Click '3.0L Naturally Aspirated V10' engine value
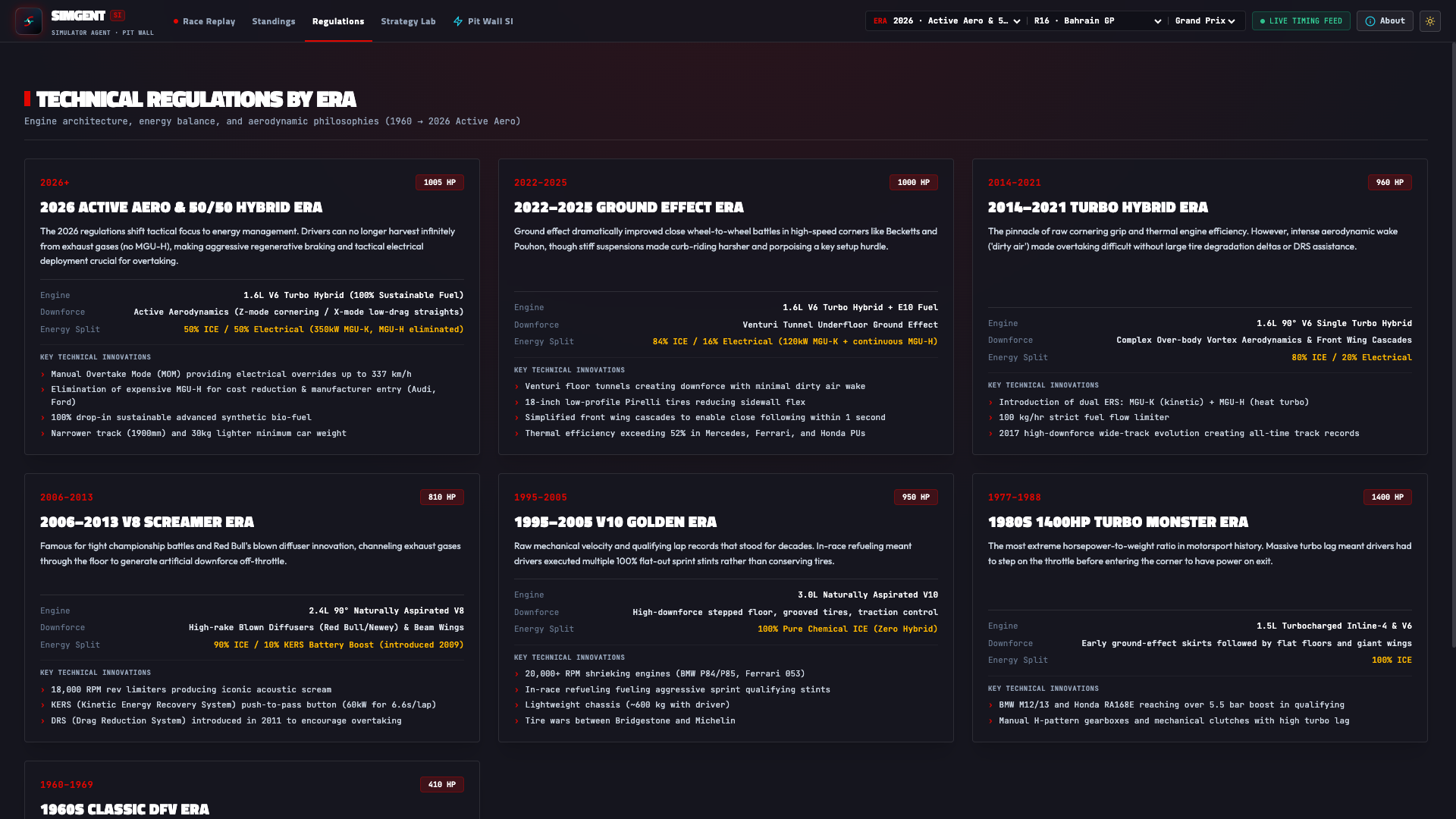 tap(868, 595)
